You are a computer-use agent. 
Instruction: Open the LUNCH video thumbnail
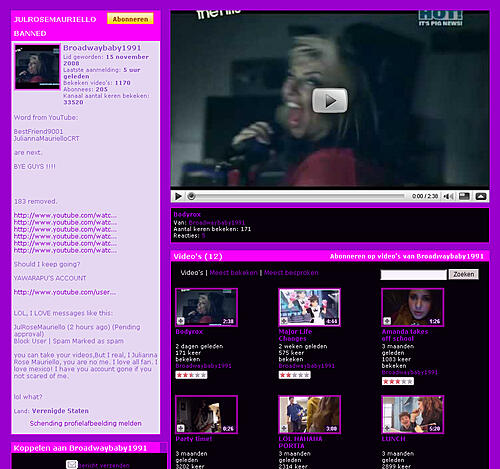(412, 415)
